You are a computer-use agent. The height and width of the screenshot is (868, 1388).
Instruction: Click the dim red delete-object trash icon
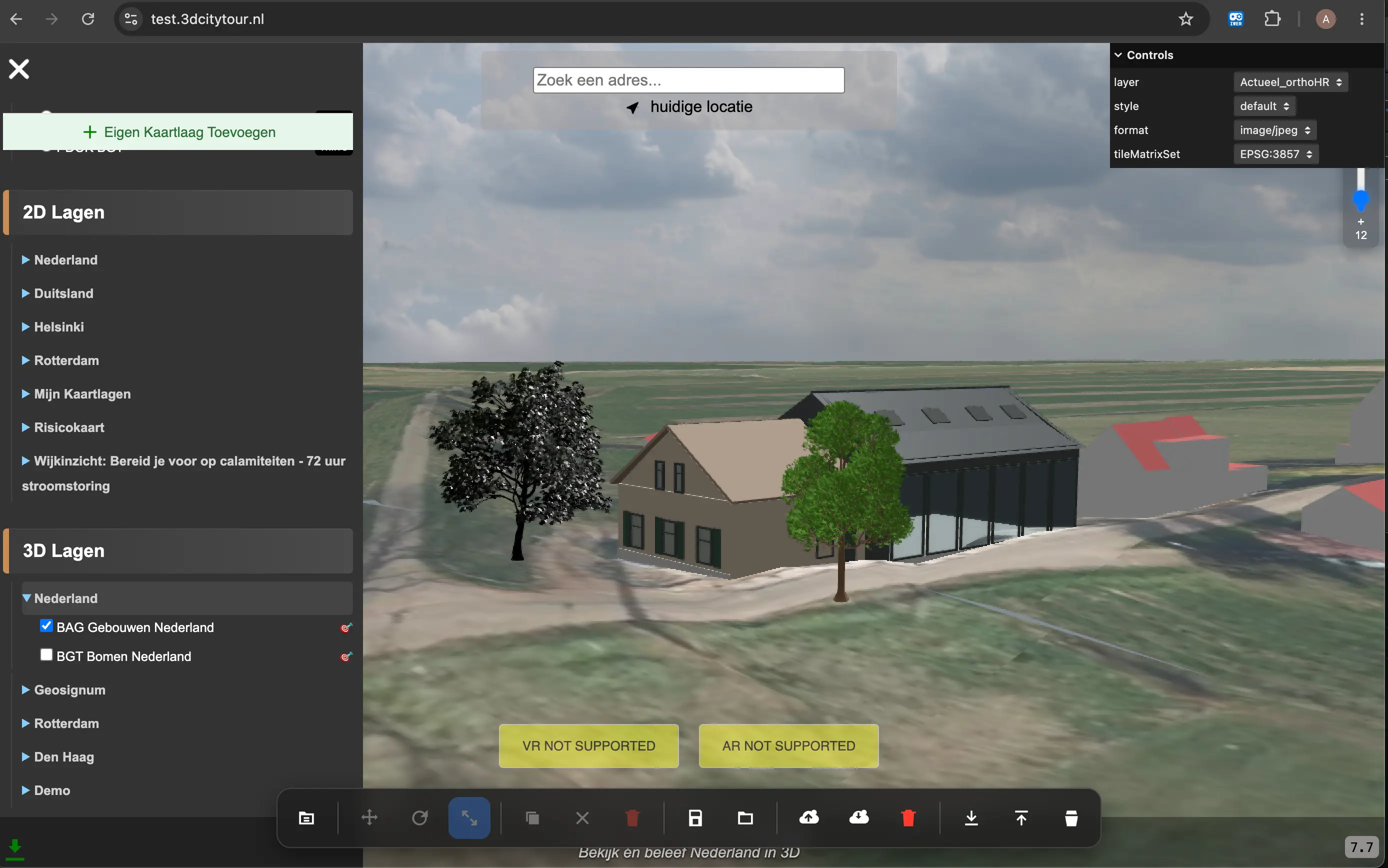point(632,817)
